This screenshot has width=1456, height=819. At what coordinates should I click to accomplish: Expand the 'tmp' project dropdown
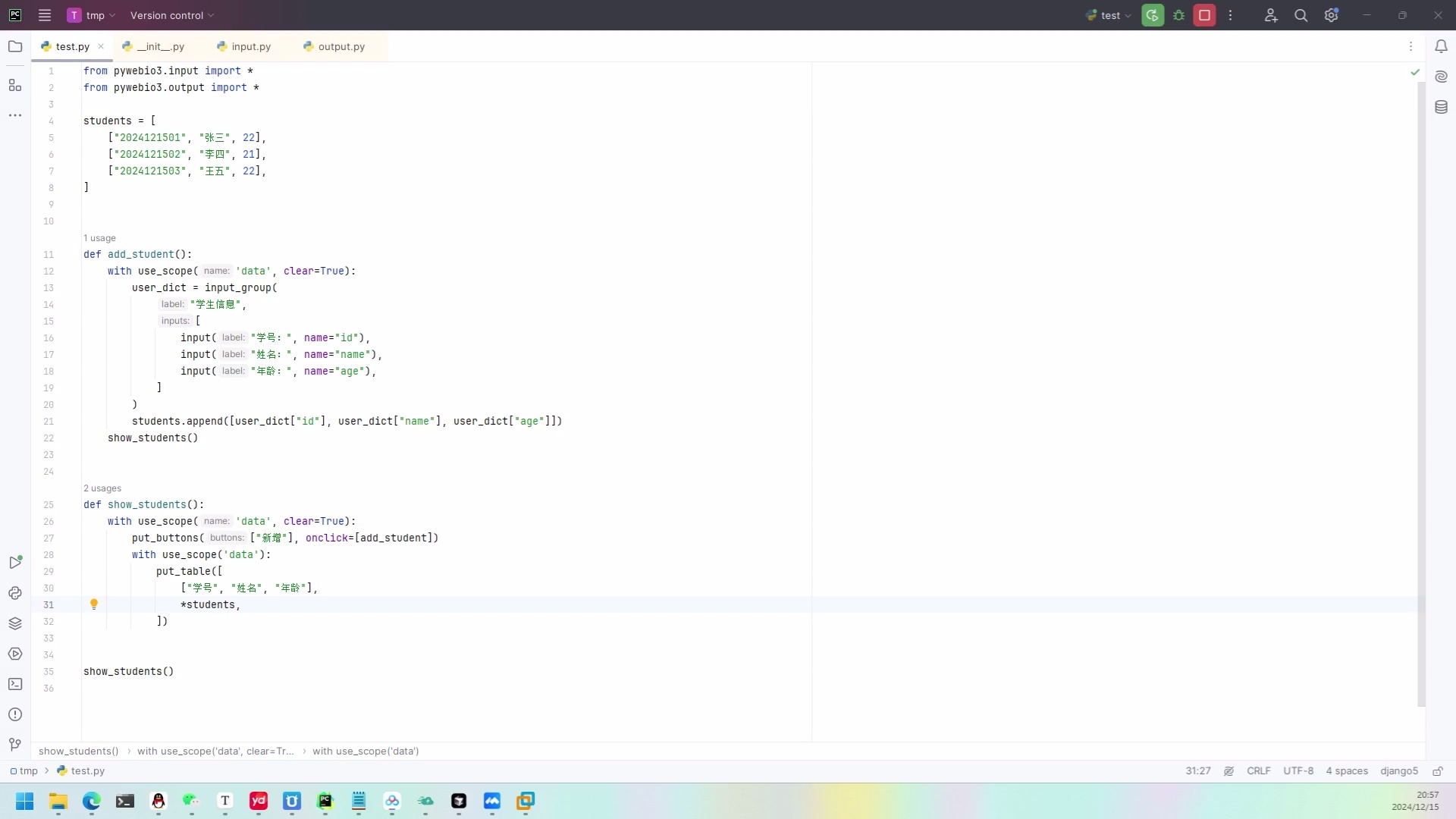[92, 15]
